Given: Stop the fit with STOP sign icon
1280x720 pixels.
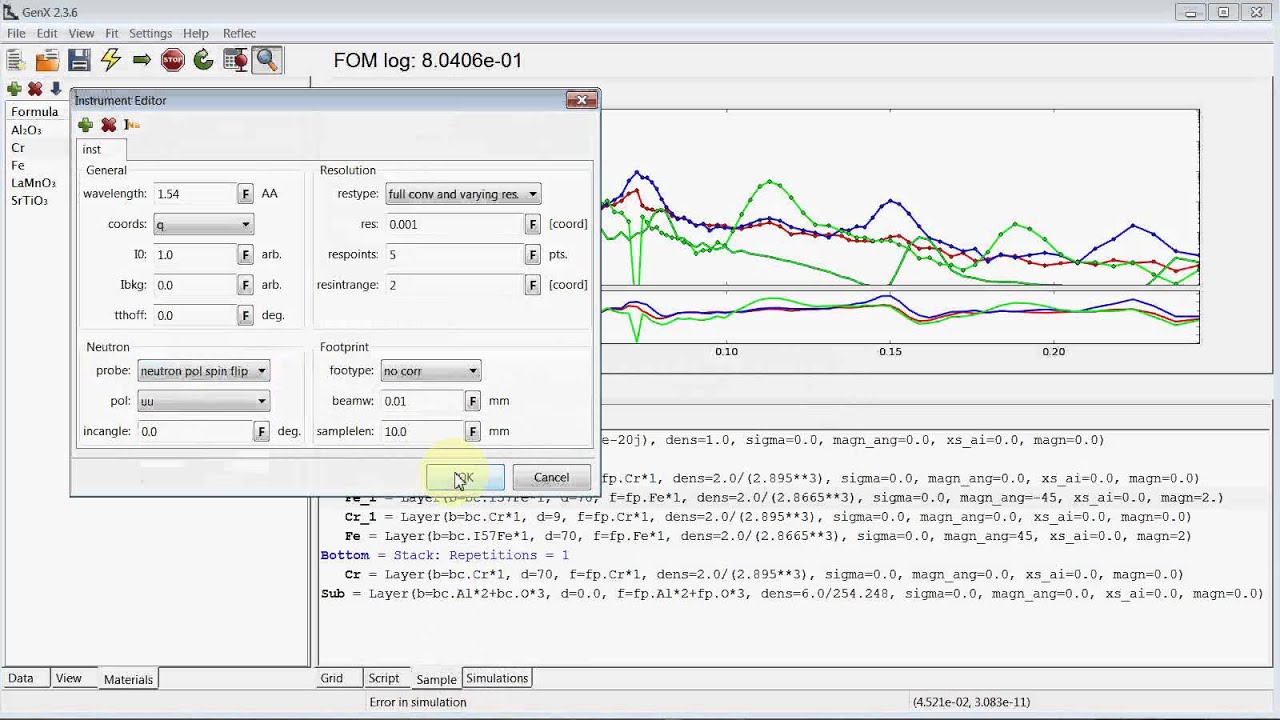Looking at the screenshot, I should [173, 60].
